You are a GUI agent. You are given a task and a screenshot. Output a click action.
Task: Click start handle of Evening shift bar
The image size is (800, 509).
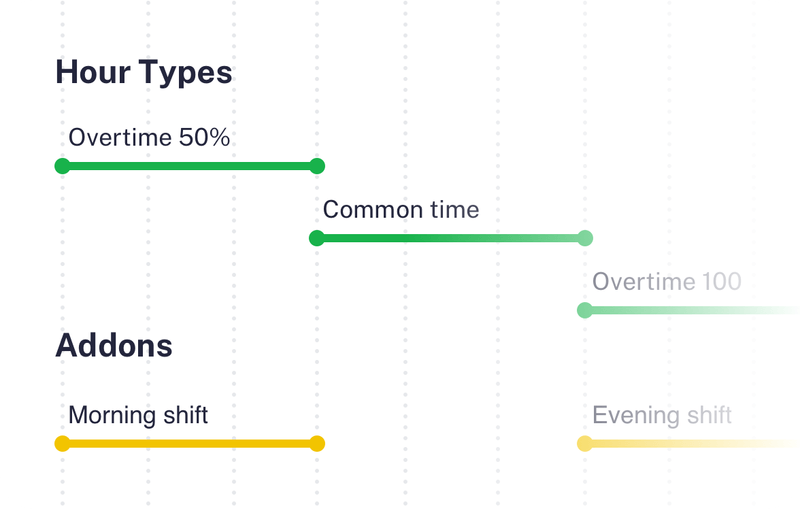[585, 443]
